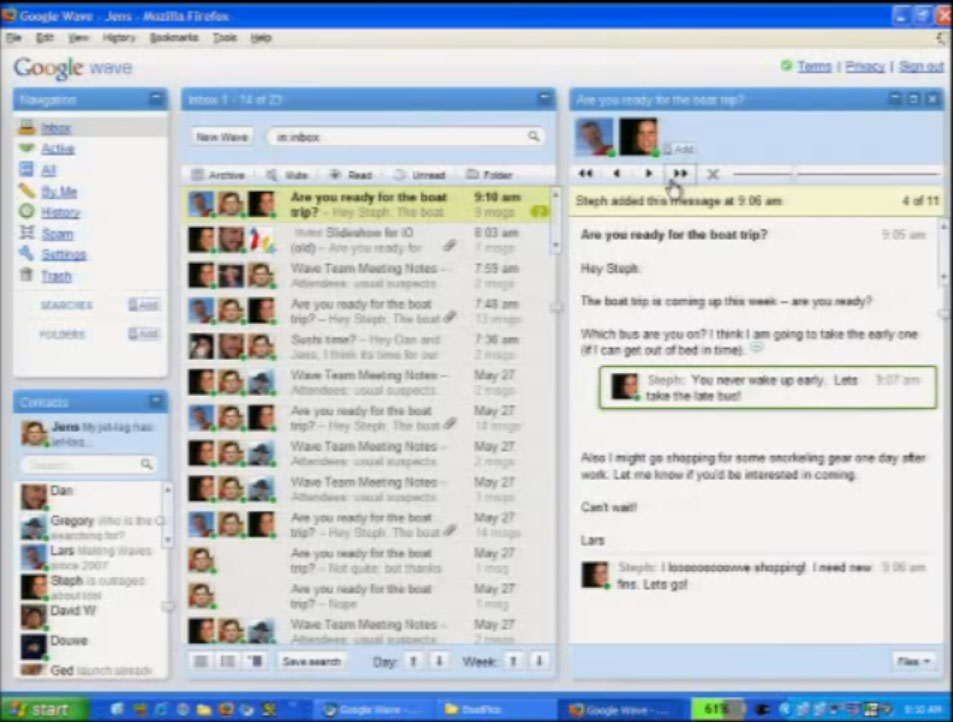The image size is (953, 722).
Task: Select contact Dan
Action: pos(90,497)
